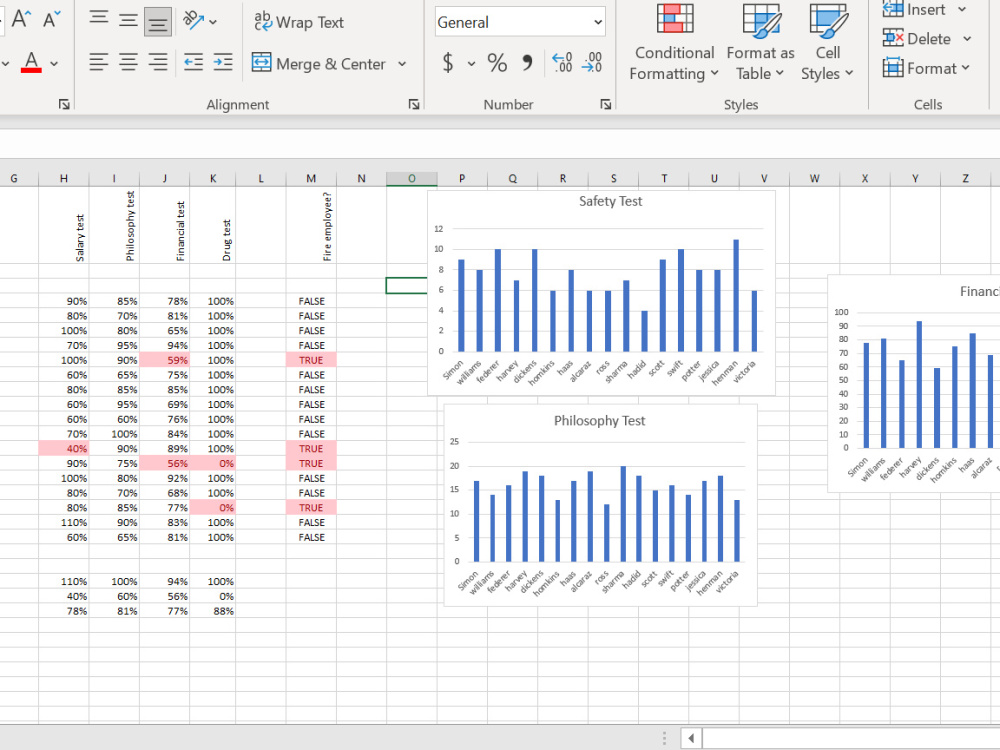The width and height of the screenshot is (1000, 750).
Task: Expand the Orientation dropdown arrow
Action: click(x=213, y=22)
